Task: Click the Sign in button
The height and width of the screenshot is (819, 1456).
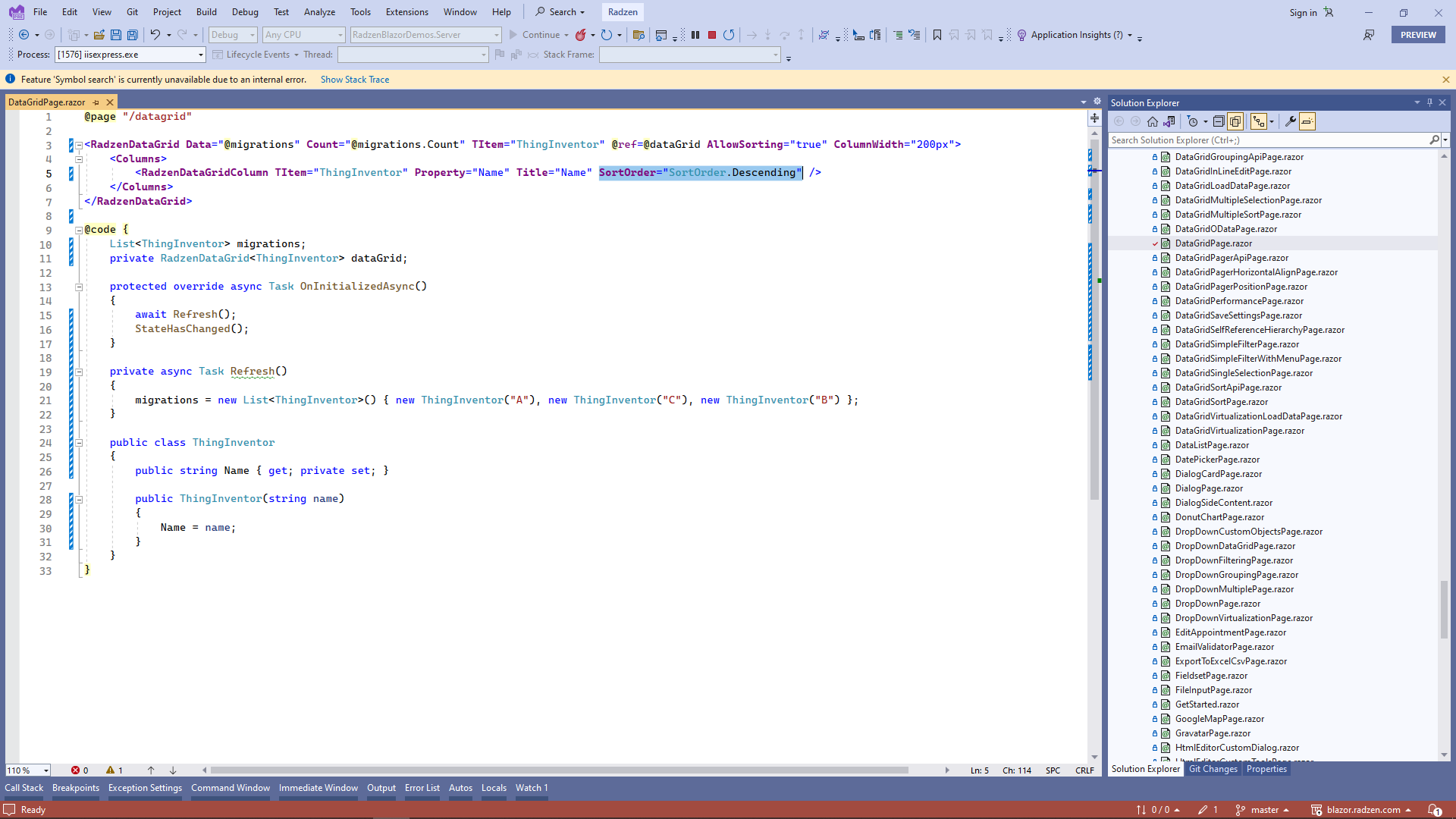Action: click(1302, 12)
